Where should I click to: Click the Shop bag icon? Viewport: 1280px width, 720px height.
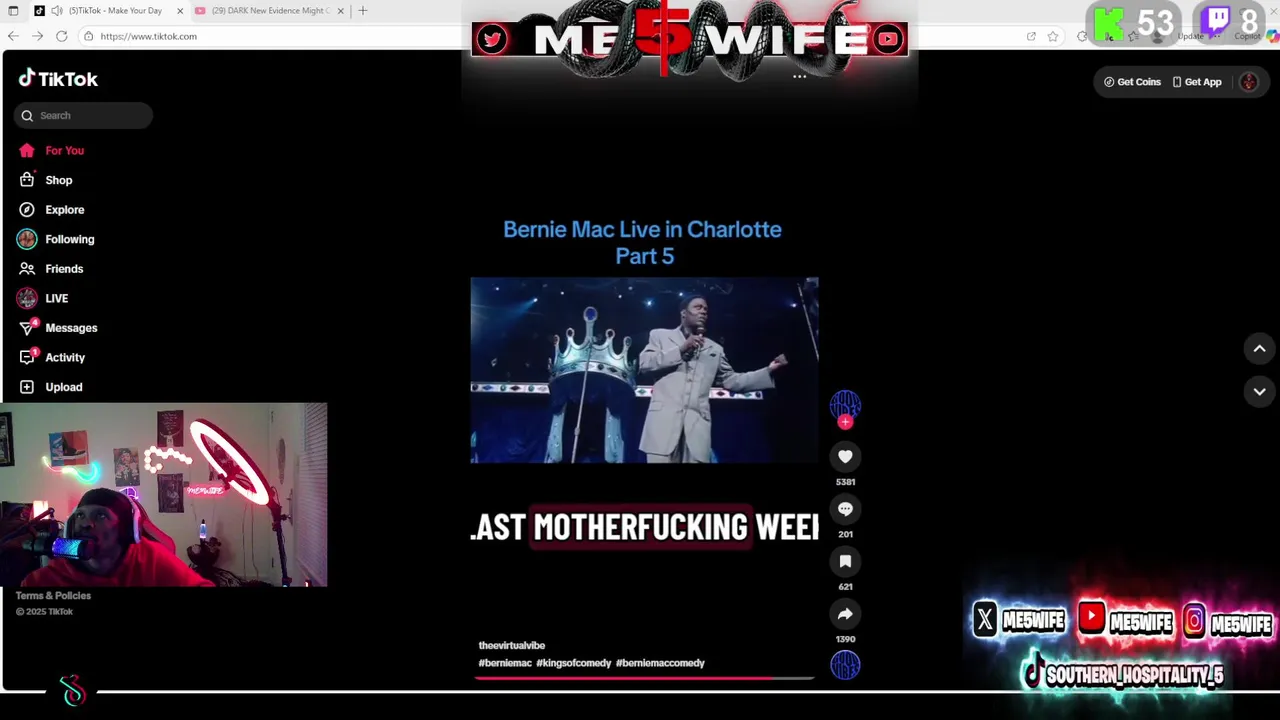(x=27, y=180)
